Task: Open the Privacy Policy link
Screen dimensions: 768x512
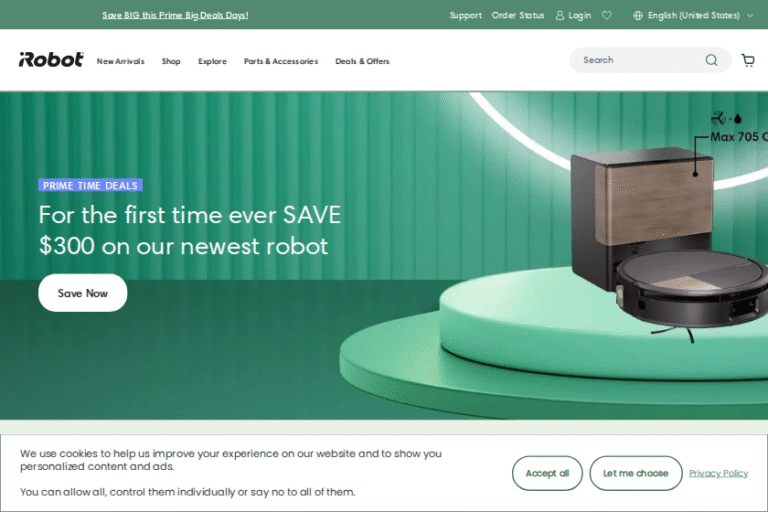Action: point(719,473)
